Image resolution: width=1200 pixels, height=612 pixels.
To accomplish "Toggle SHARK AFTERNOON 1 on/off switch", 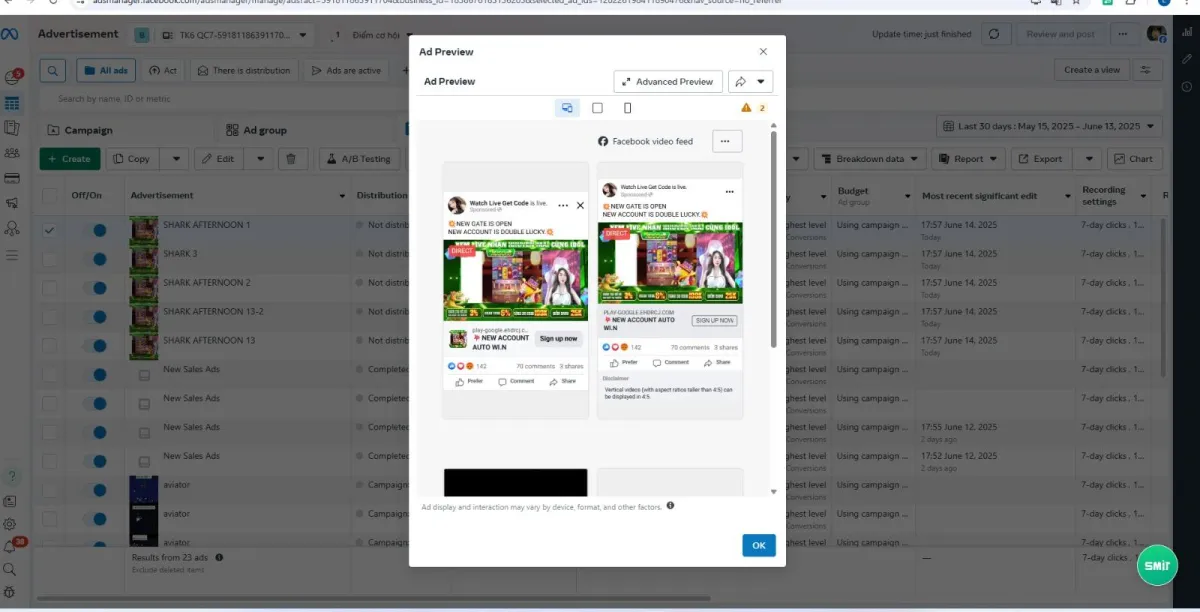I will [94, 230].
